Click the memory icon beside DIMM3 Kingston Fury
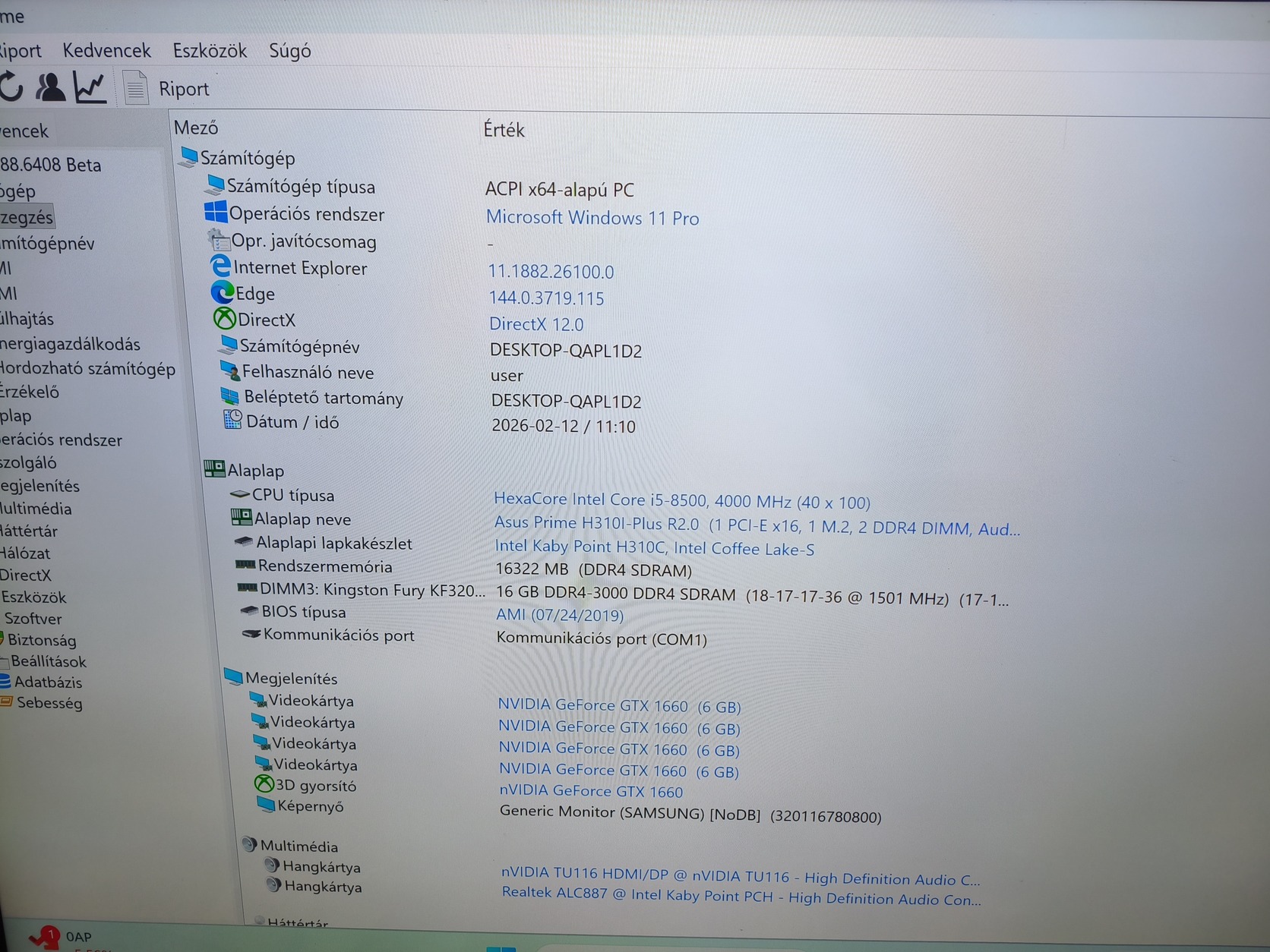Screen dimensions: 1270x952 click(248, 588)
